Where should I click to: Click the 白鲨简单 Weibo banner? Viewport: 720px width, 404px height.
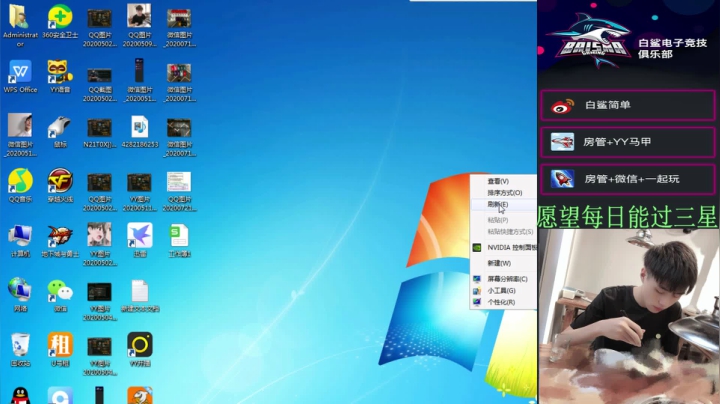(x=628, y=105)
